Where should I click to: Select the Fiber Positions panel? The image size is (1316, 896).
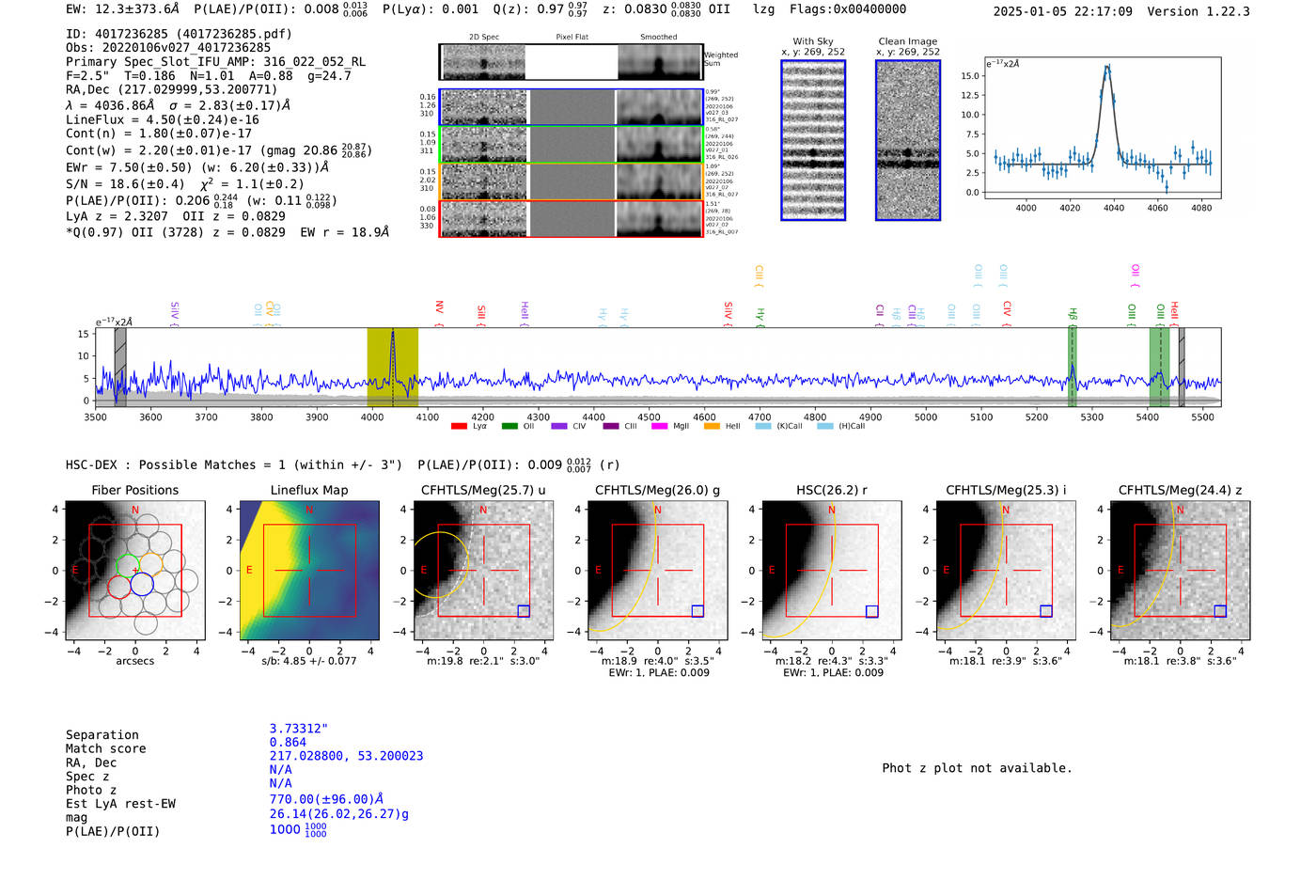coord(134,571)
